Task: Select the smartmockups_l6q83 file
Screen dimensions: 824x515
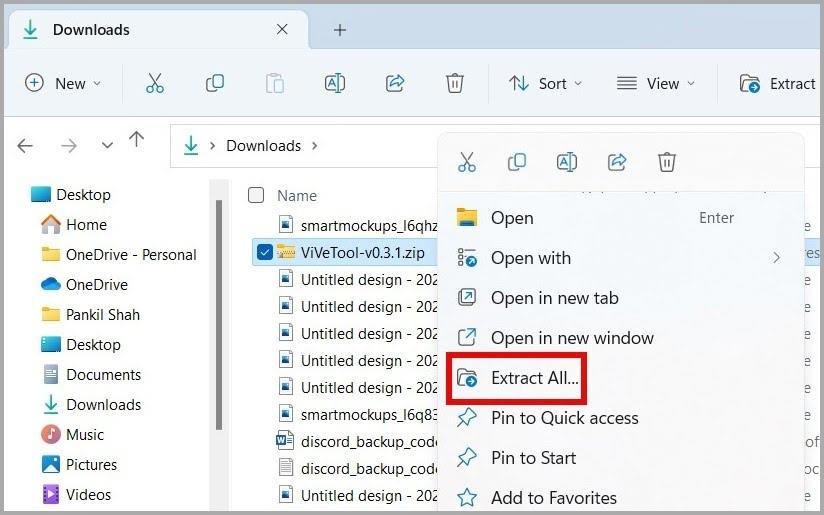Action: point(358,415)
